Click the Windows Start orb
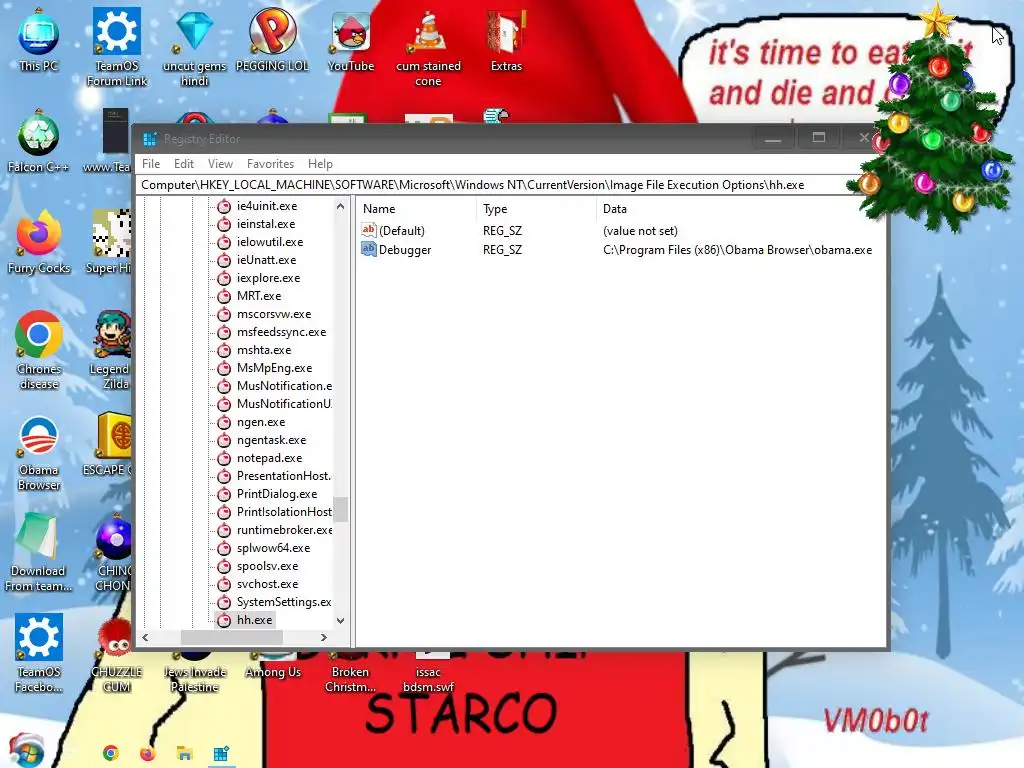This screenshot has height=768, width=1024. pyautogui.click(x=26, y=751)
